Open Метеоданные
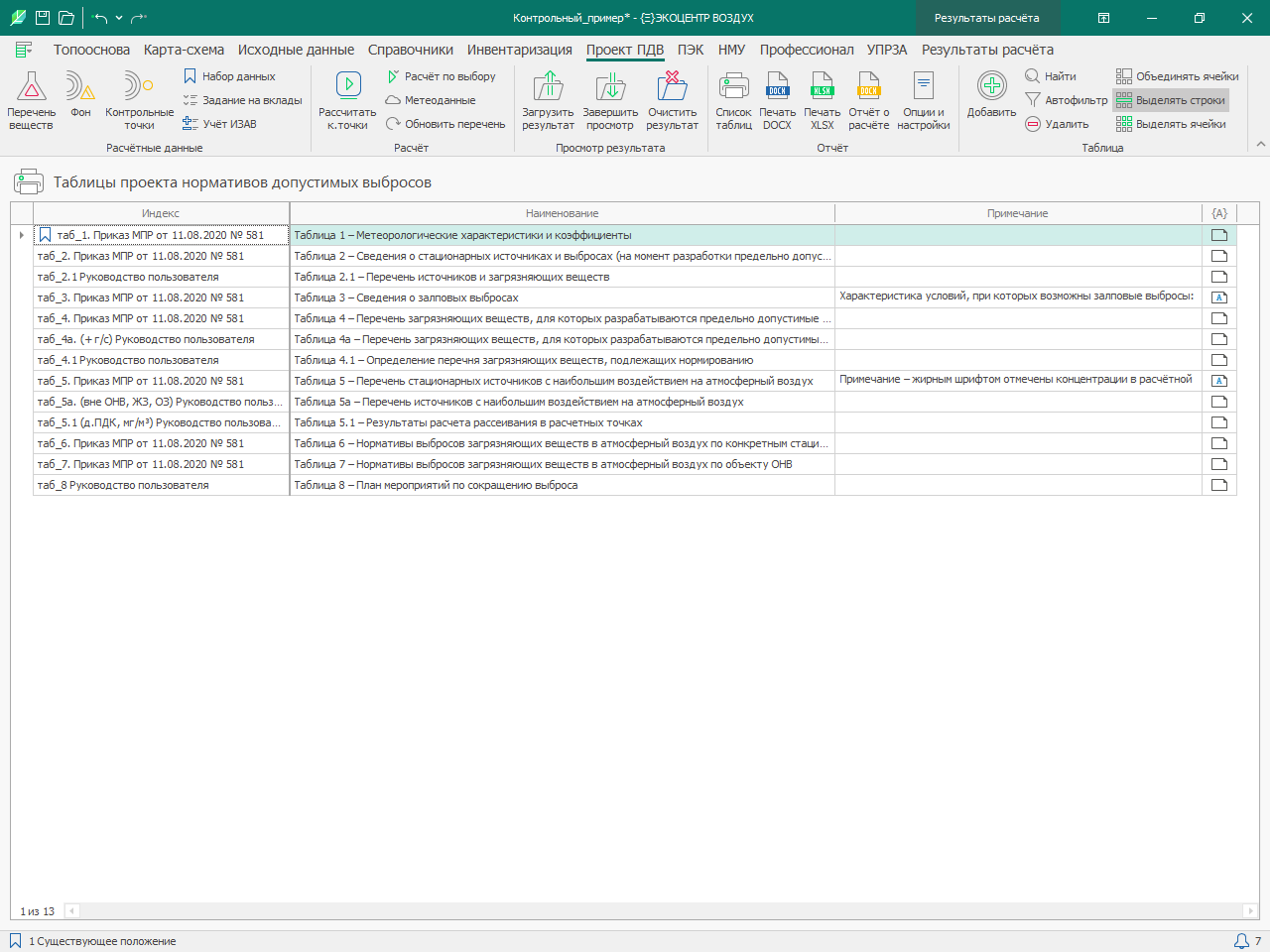 [x=431, y=100]
